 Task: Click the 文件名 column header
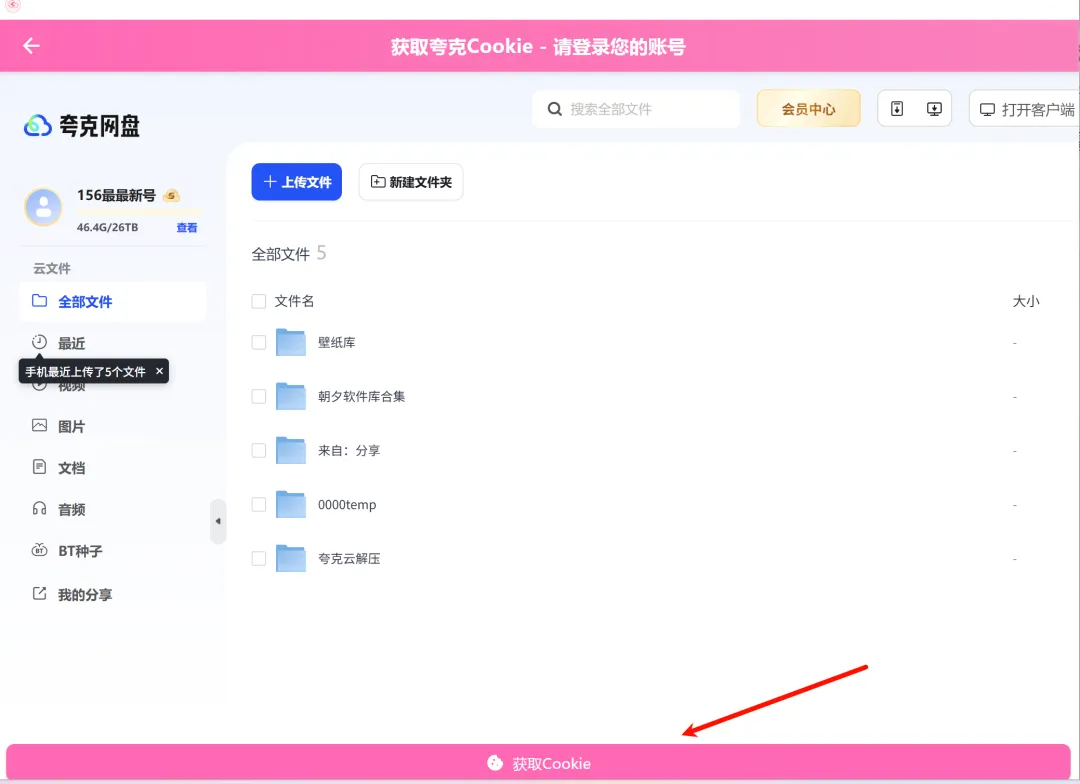(x=294, y=301)
